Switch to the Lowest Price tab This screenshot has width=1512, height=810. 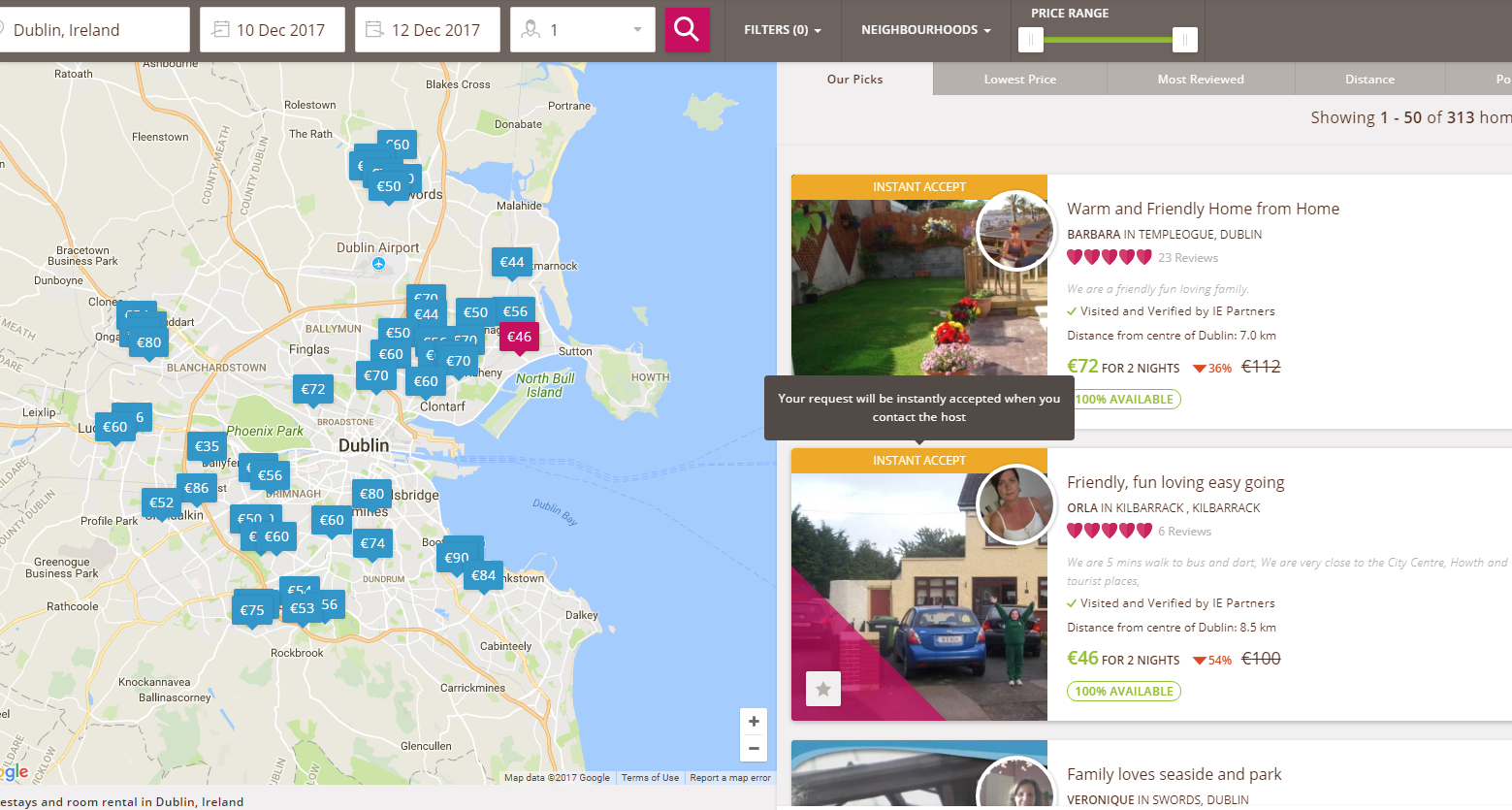(1019, 80)
